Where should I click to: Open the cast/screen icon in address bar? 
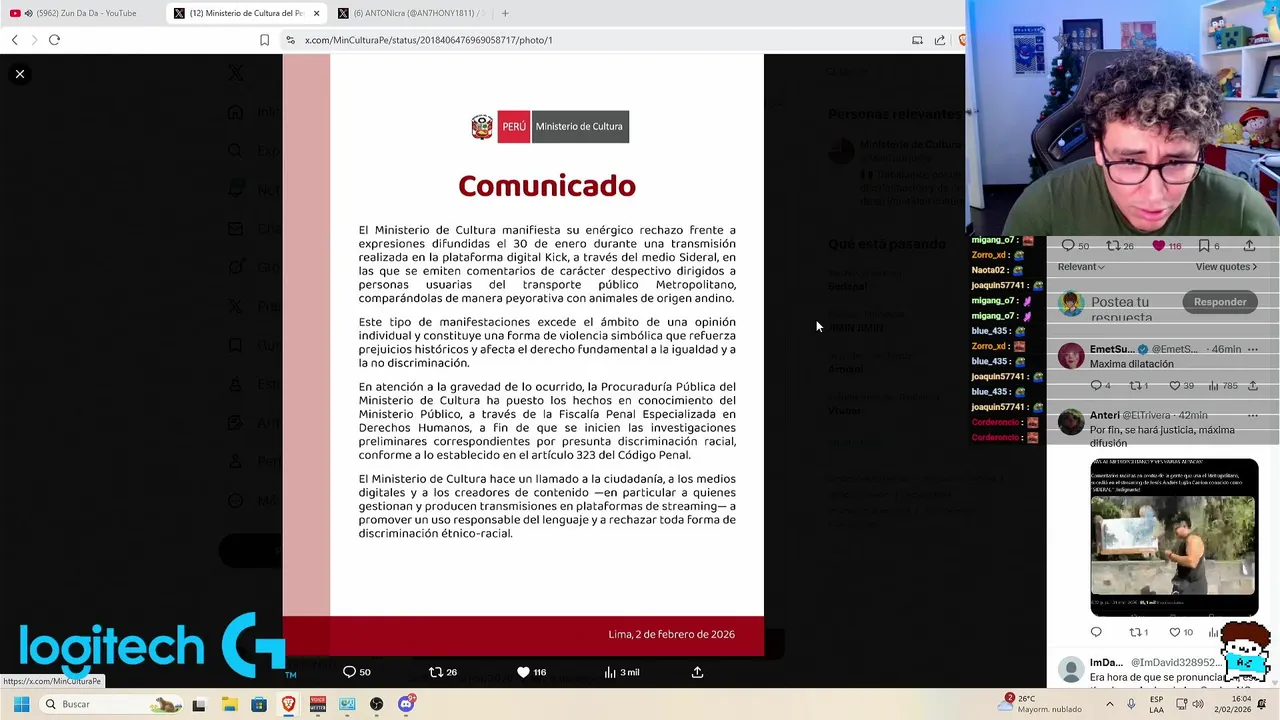[917, 40]
